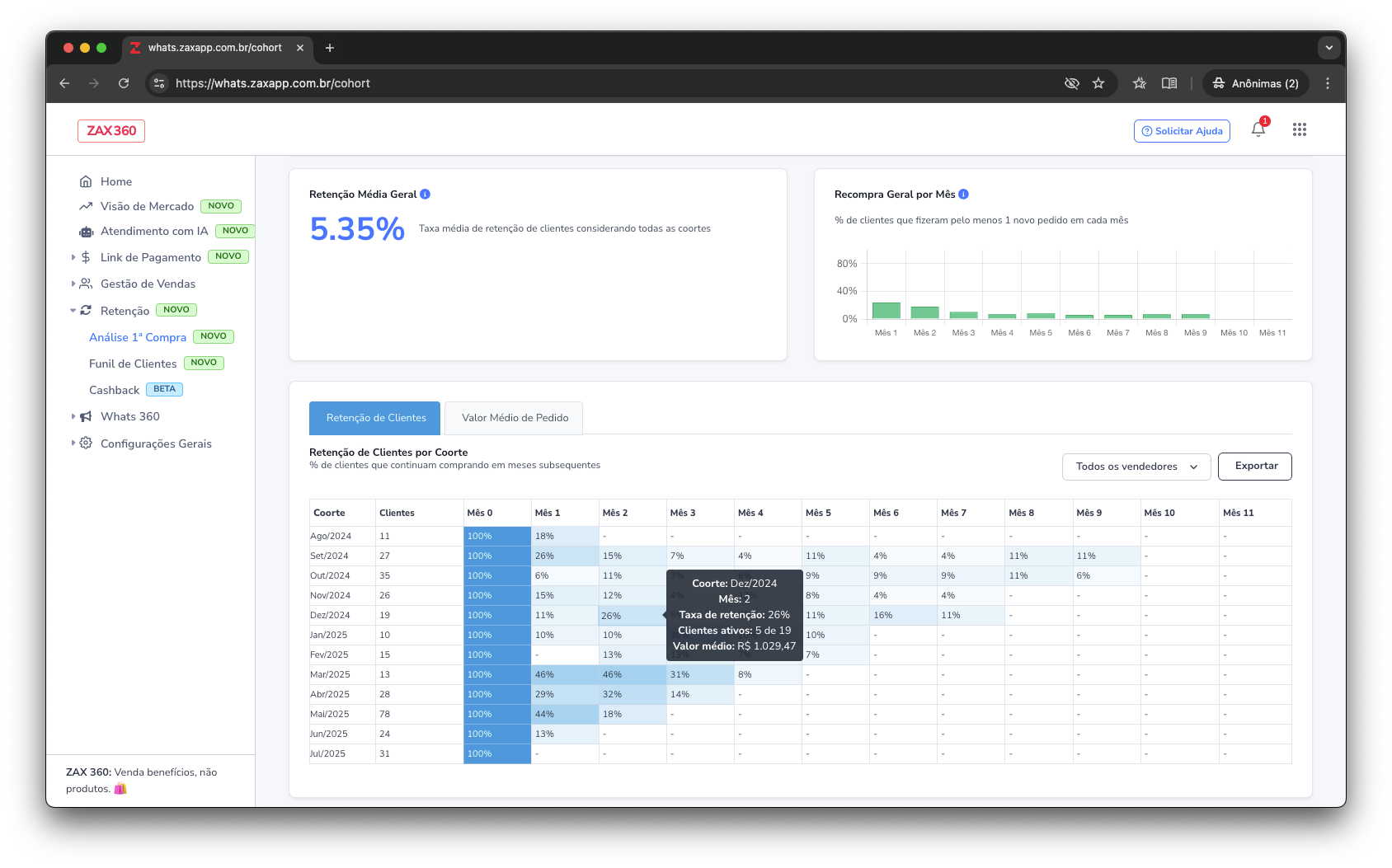Open Funil de Clientes in the sidebar
The height and width of the screenshot is (868, 1392).
tap(133, 364)
